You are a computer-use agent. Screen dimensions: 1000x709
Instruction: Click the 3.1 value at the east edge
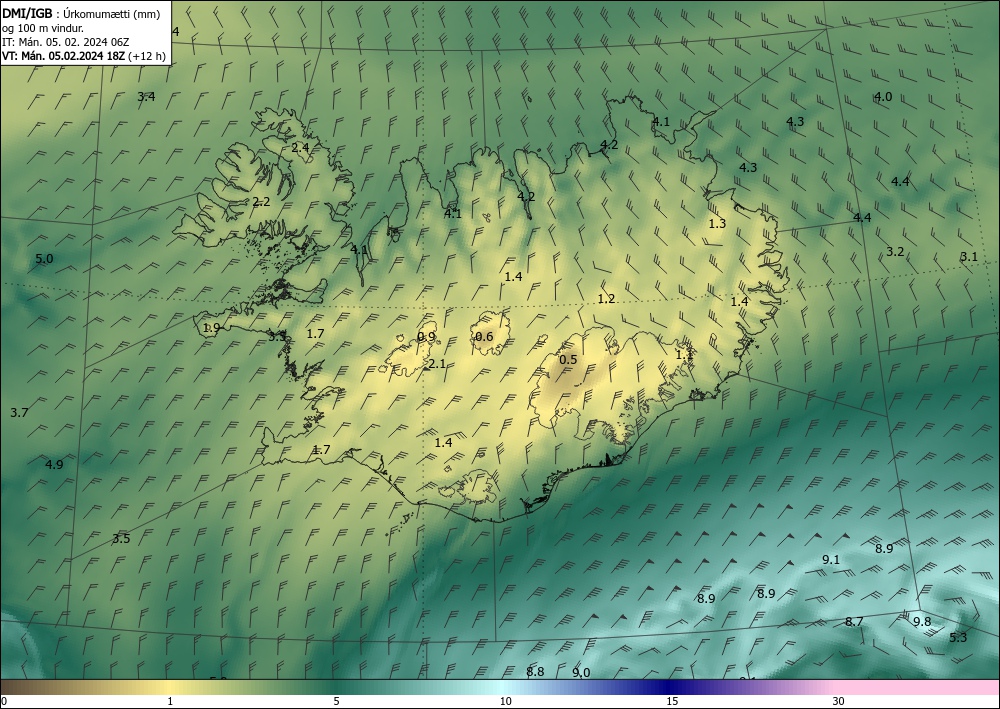[969, 256]
